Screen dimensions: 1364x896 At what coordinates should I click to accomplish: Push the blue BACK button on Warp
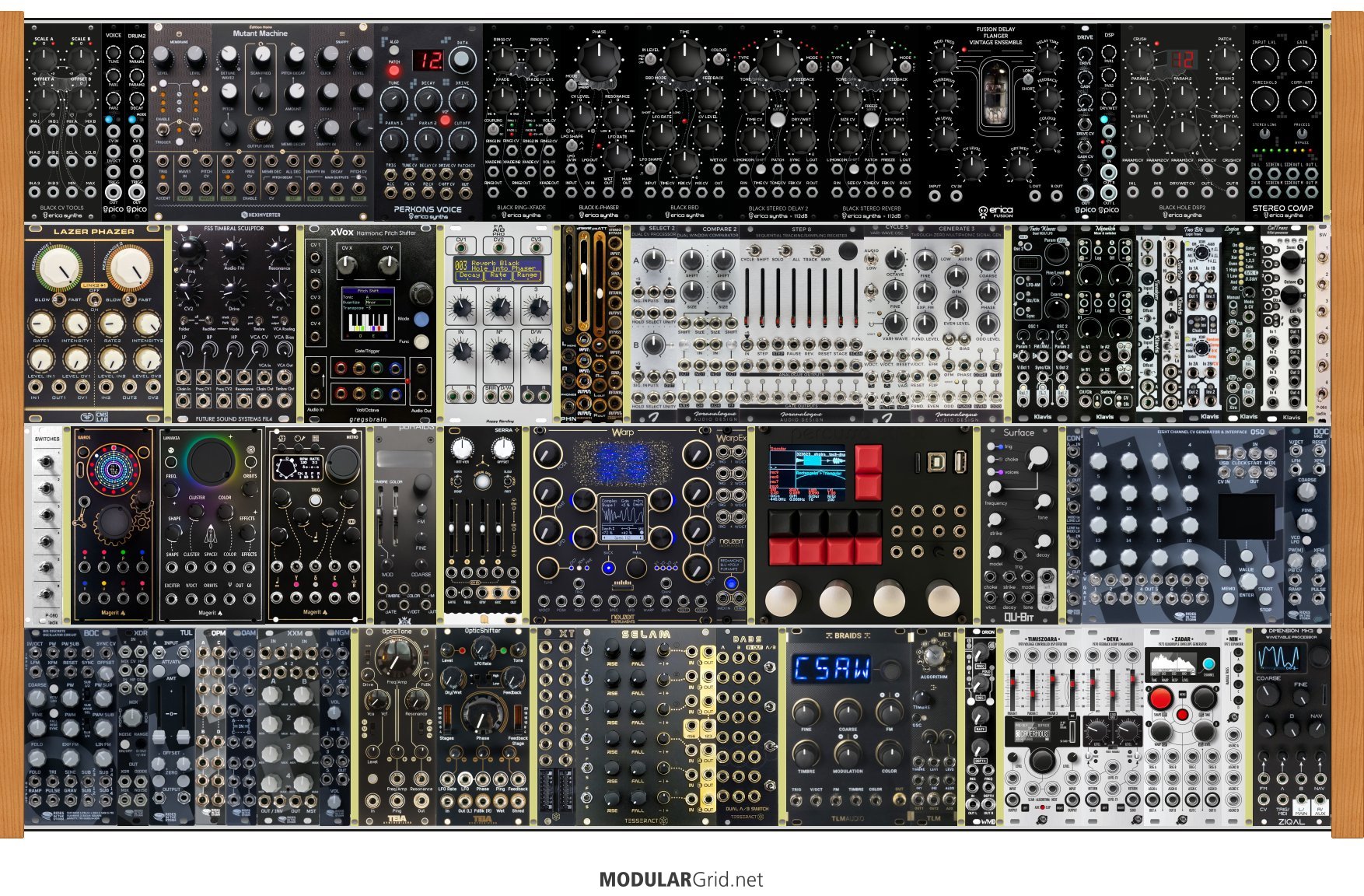(608, 568)
